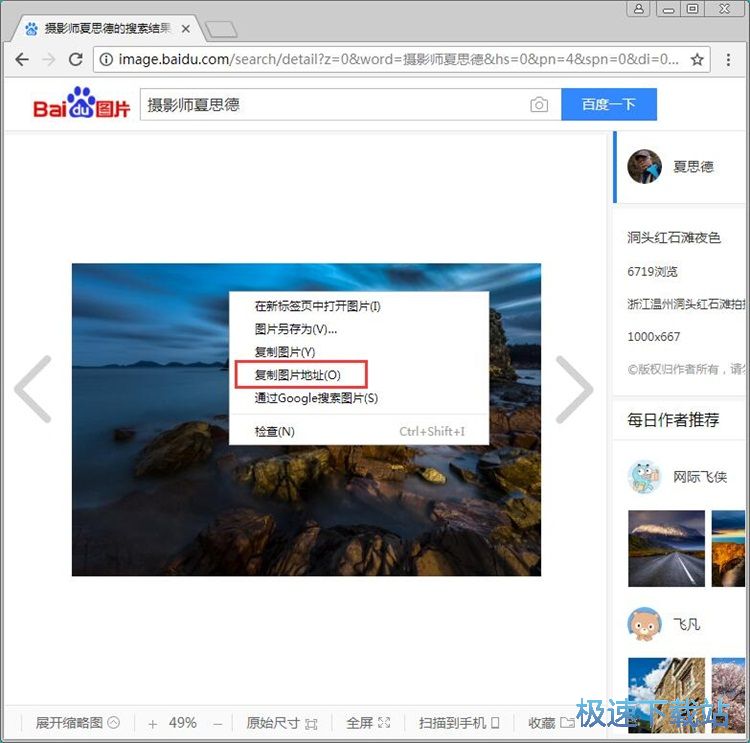Click 扫描到手机 scan to phone
Image resolution: width=750 pixels, height=743 pixels.
coord(459,722)
